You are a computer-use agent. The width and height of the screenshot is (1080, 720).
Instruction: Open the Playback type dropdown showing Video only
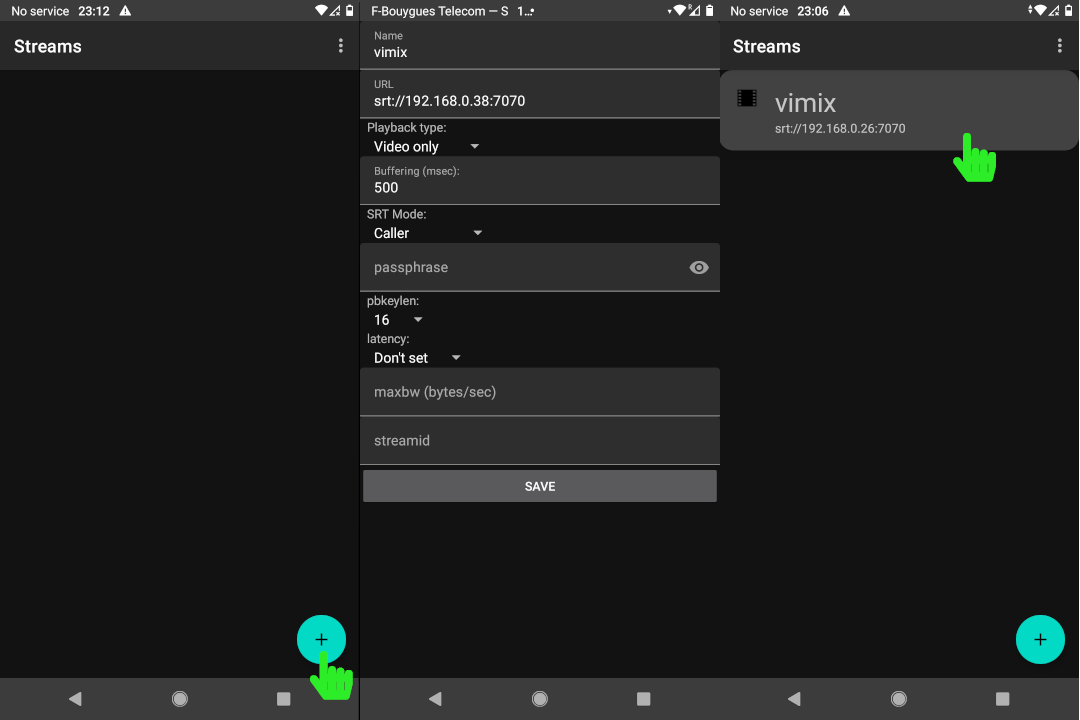(425, 146)
